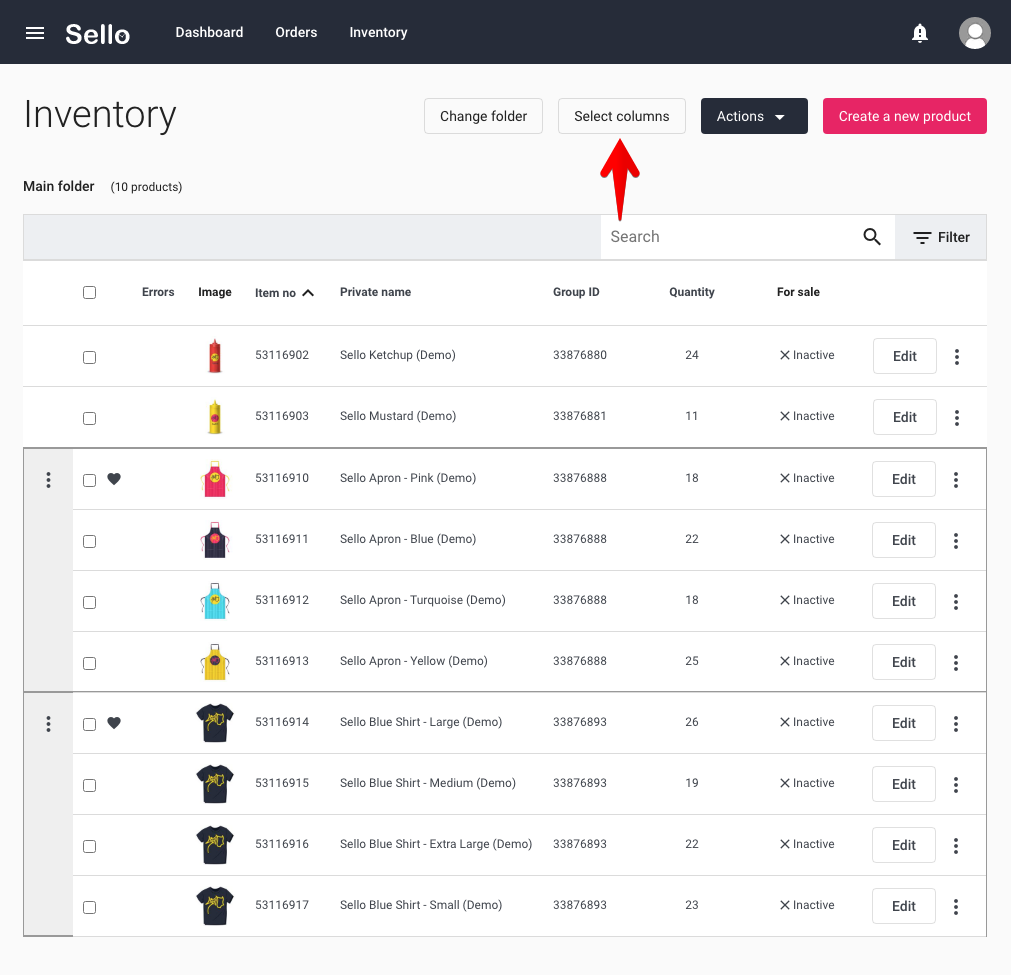Edit the Sello Mustard product

click(905, 417)
